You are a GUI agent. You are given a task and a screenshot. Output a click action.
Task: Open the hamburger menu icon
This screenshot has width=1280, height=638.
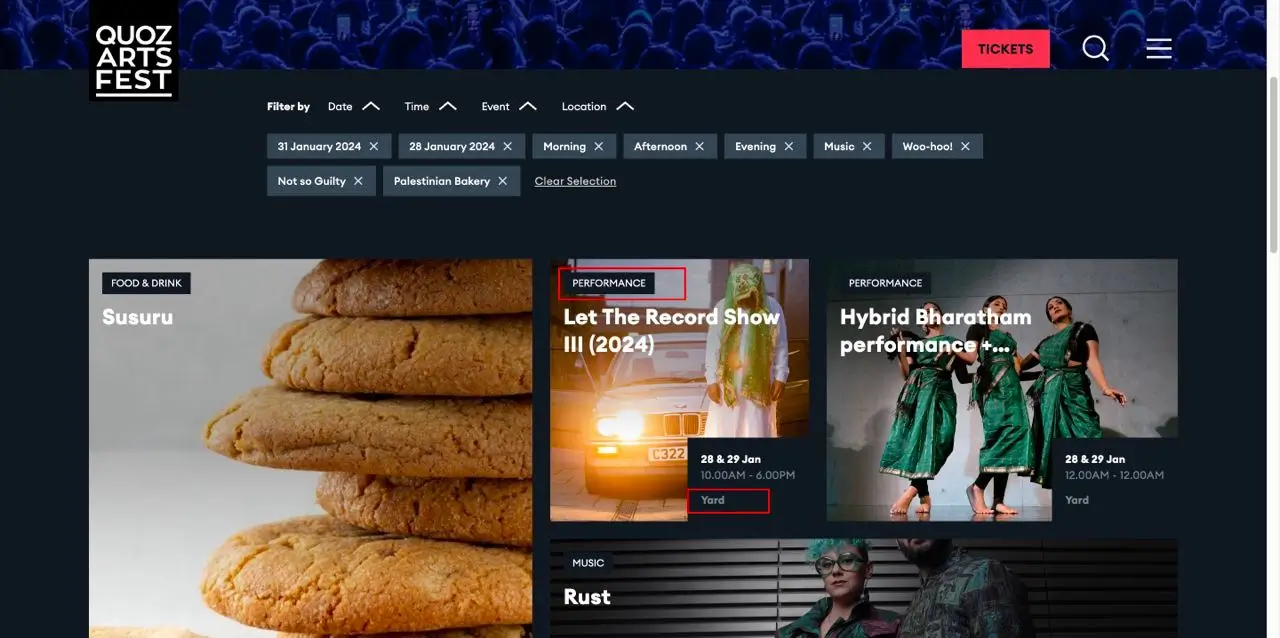pos(1158,48)
